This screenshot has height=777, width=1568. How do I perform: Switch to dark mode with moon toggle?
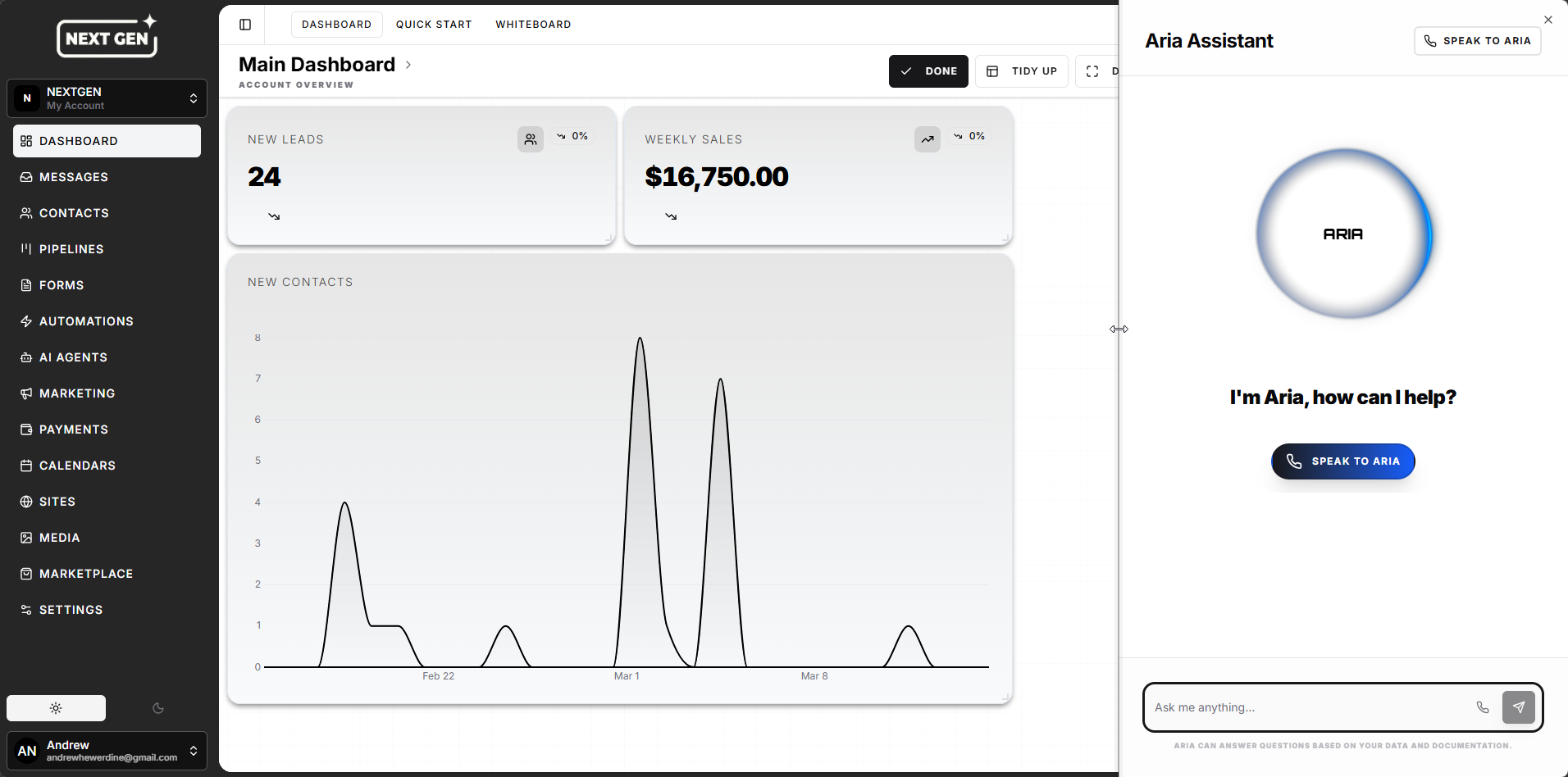click(x=158, y=708)
